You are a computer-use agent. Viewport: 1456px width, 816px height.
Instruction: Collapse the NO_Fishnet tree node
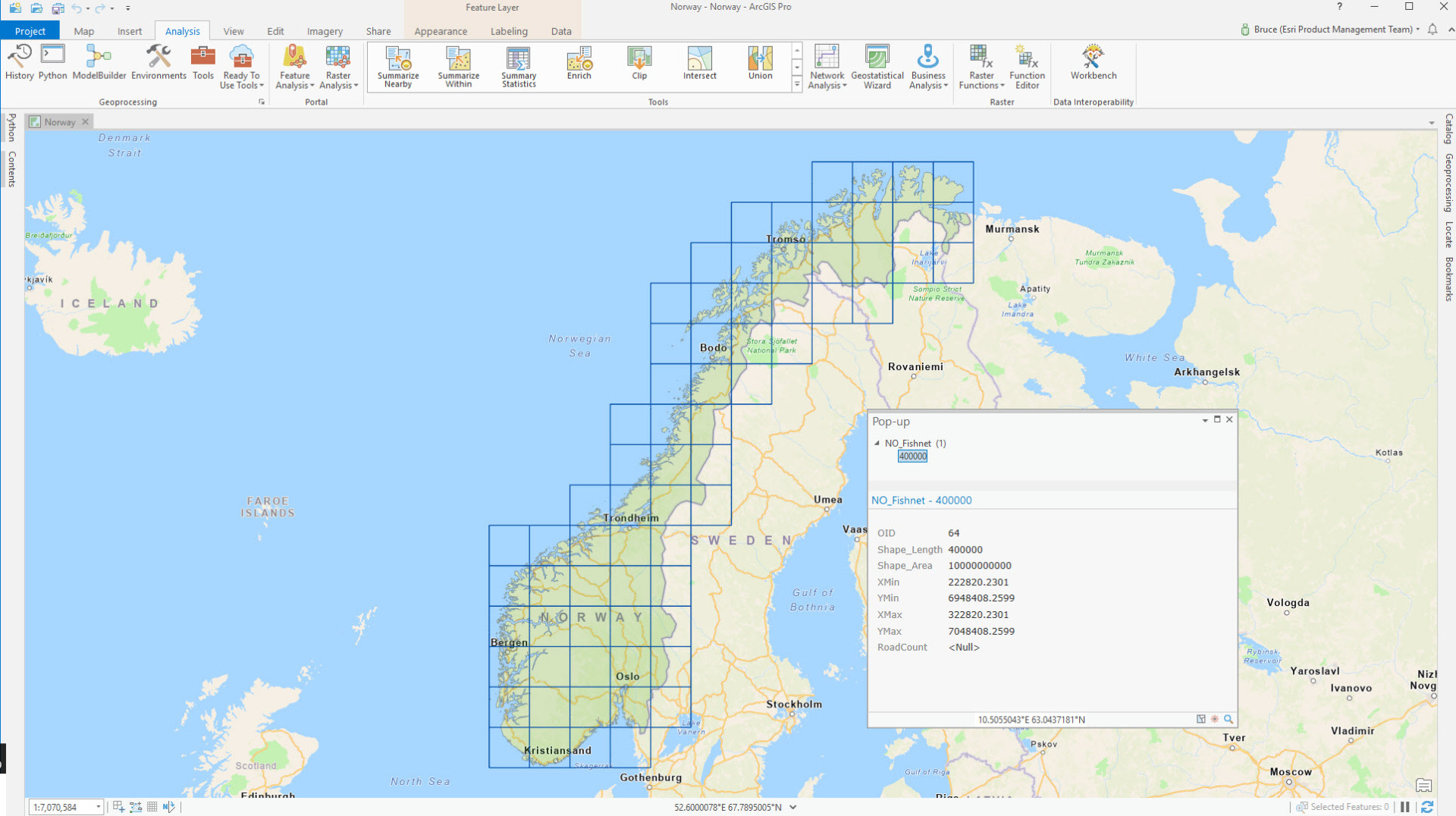pos(877,443)
